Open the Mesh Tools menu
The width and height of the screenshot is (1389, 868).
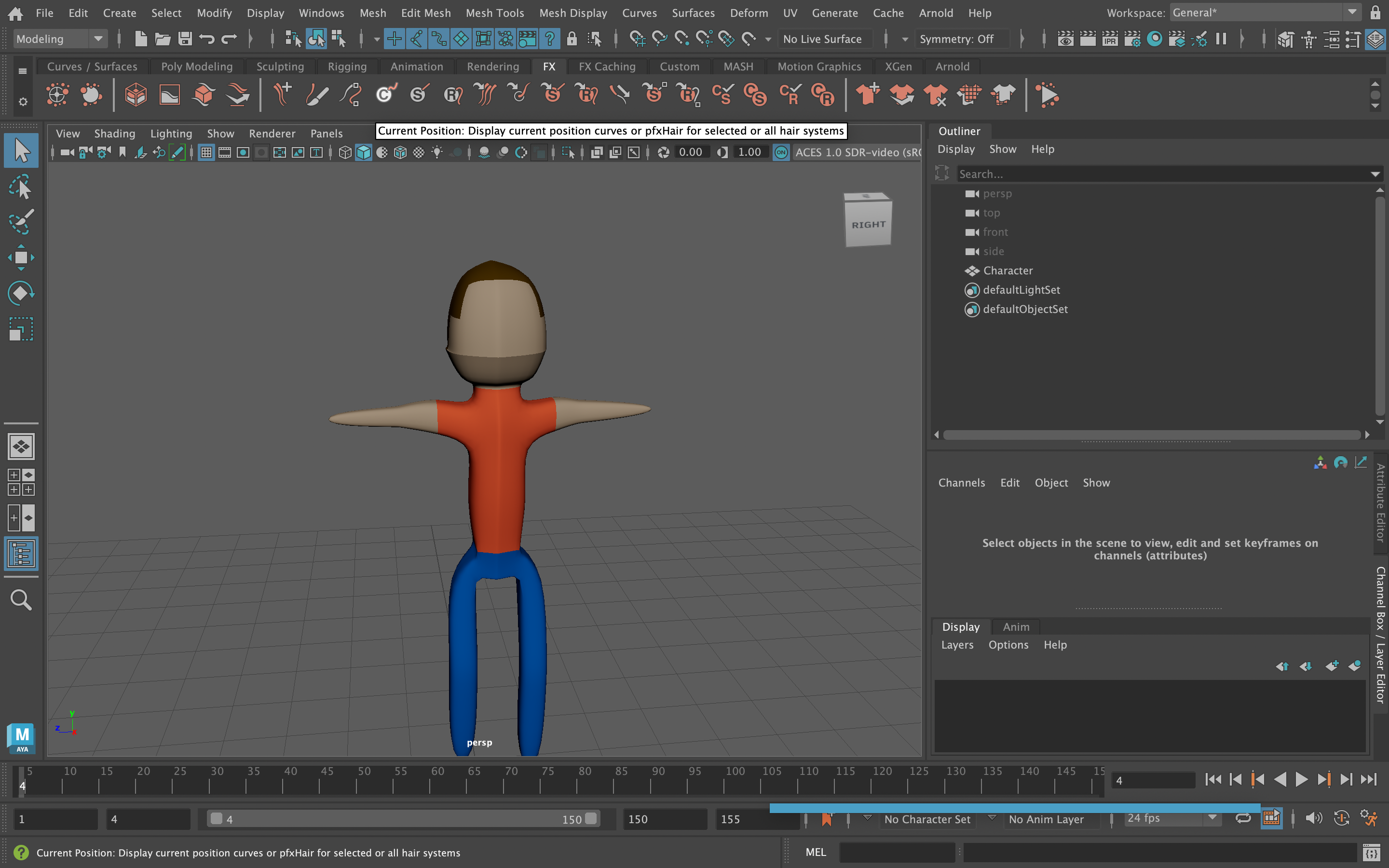495,13
